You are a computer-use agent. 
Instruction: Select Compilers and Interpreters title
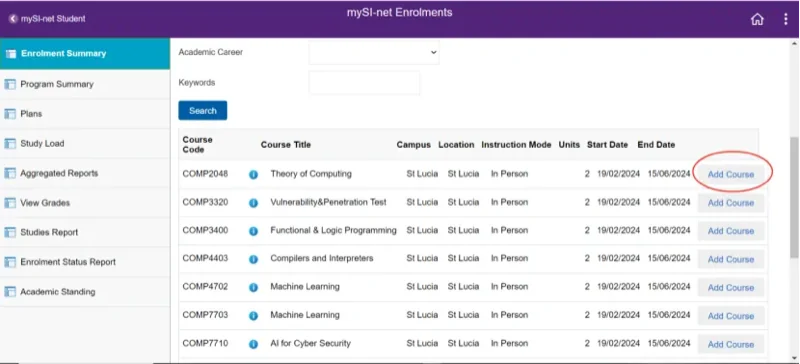coord(322,258)
